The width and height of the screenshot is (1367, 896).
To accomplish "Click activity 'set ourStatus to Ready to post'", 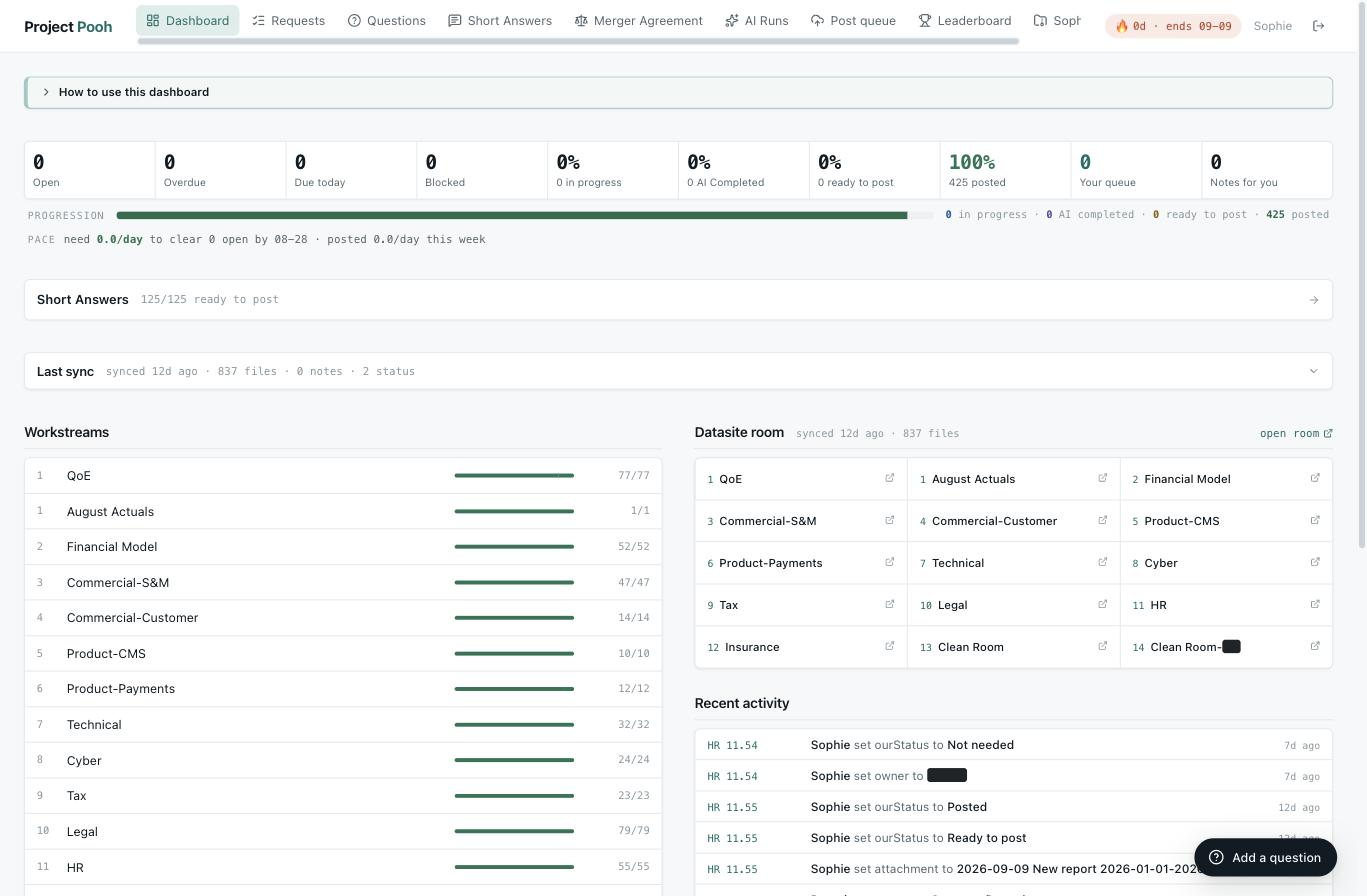I will point(1013,838).
